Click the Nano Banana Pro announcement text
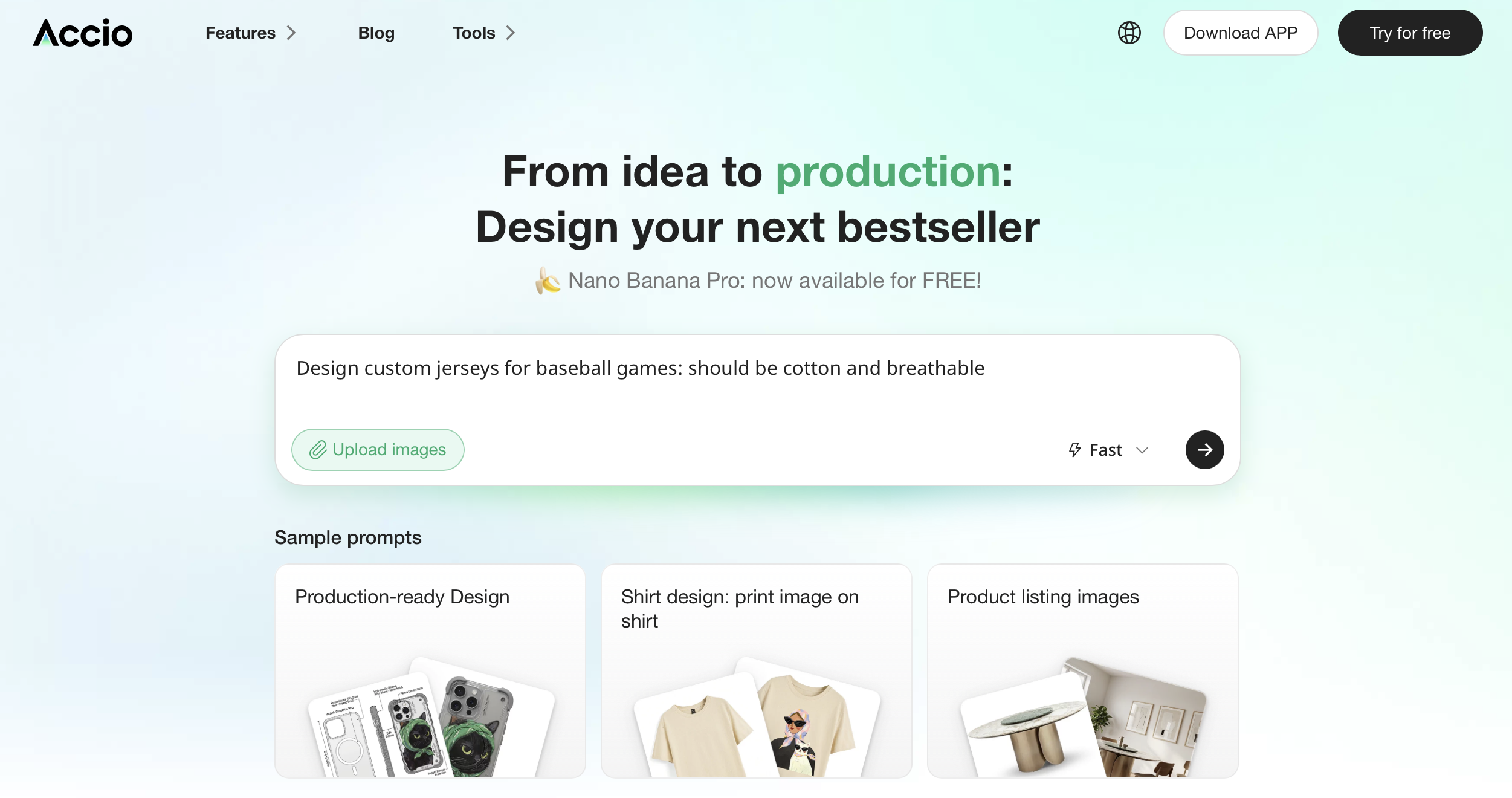Image resolution: width=1512 pixels, height=798 pixels. click(775, 281)
